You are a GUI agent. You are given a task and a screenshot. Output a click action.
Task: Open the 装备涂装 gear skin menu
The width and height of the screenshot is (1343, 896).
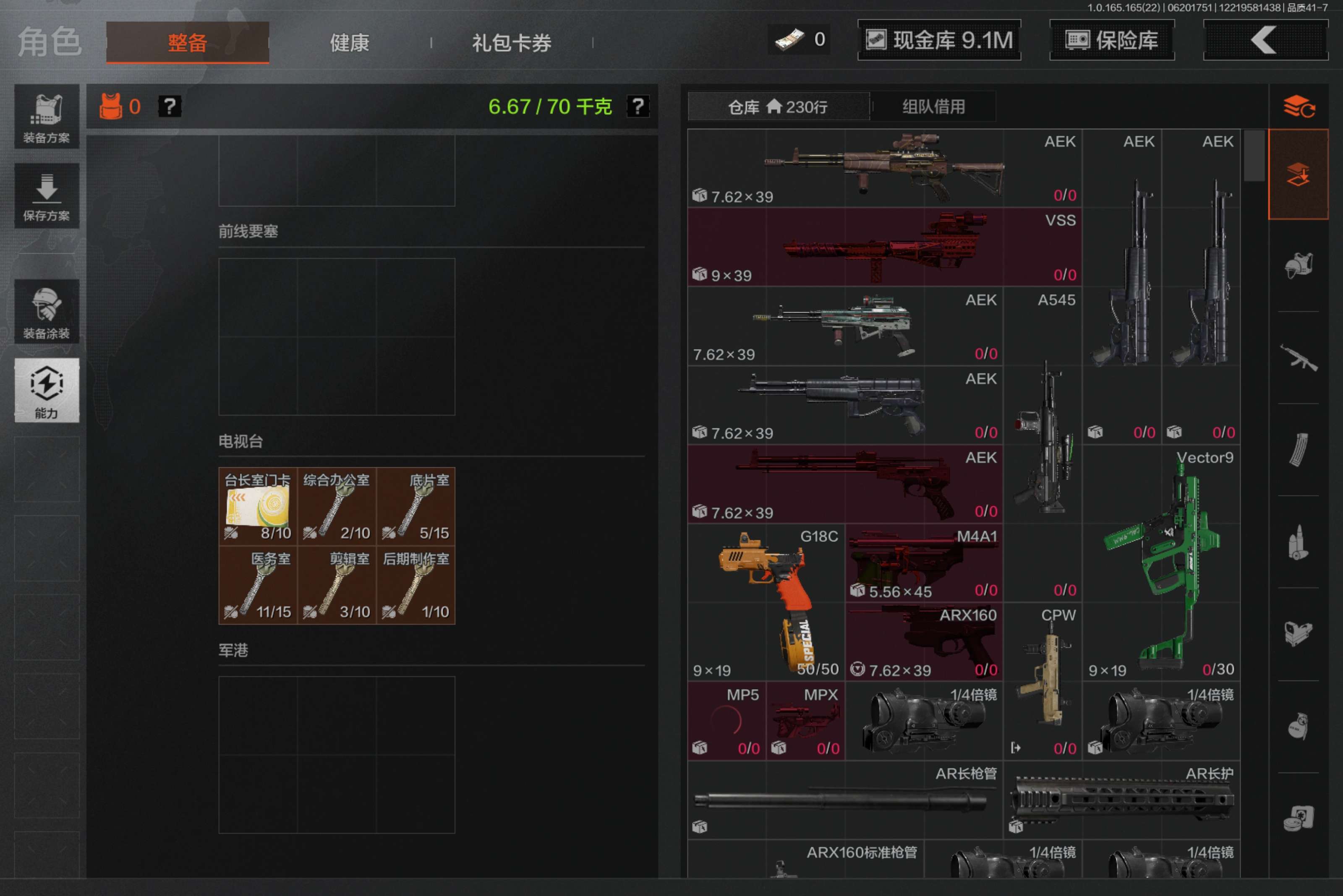[x=46, y=312]
